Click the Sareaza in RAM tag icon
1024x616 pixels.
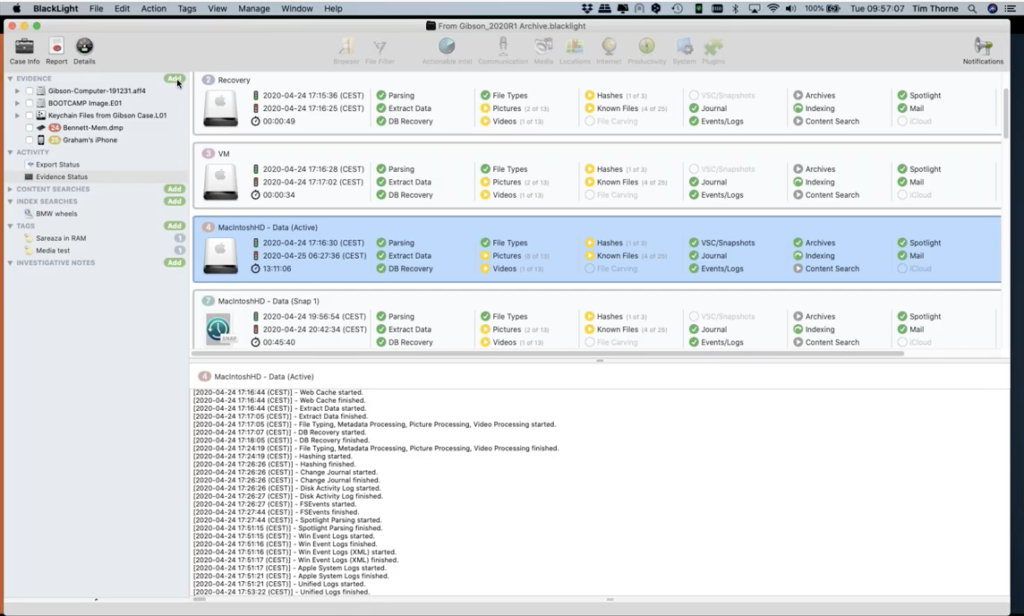[29, 238]
